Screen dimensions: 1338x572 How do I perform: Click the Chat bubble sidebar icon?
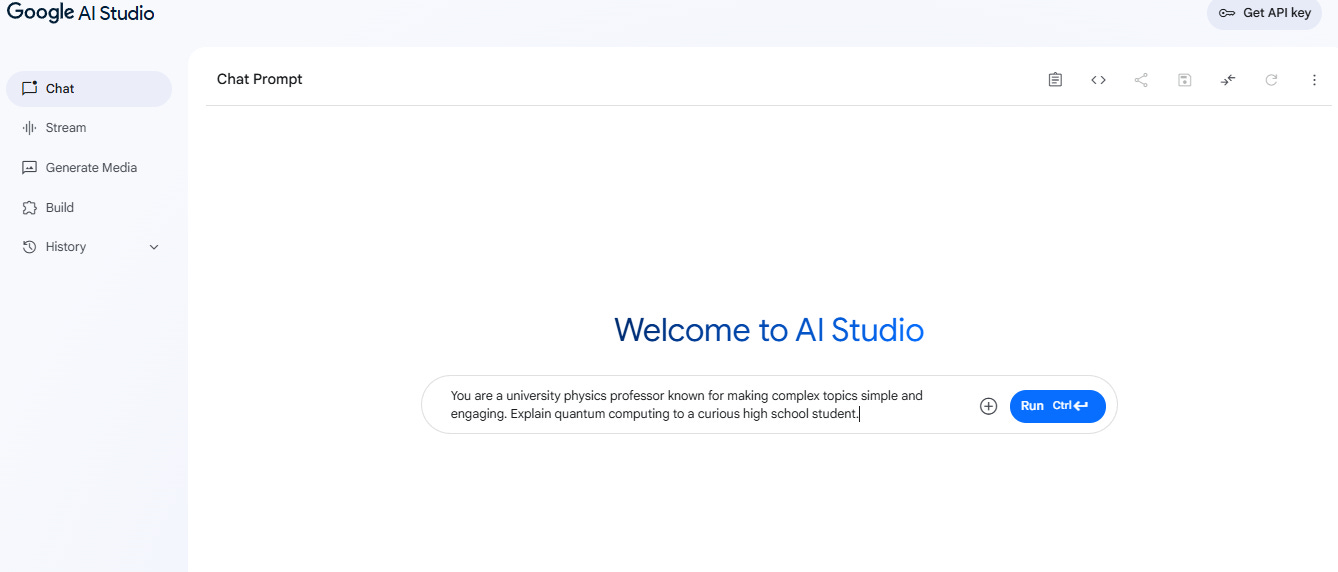click(29, 88)
